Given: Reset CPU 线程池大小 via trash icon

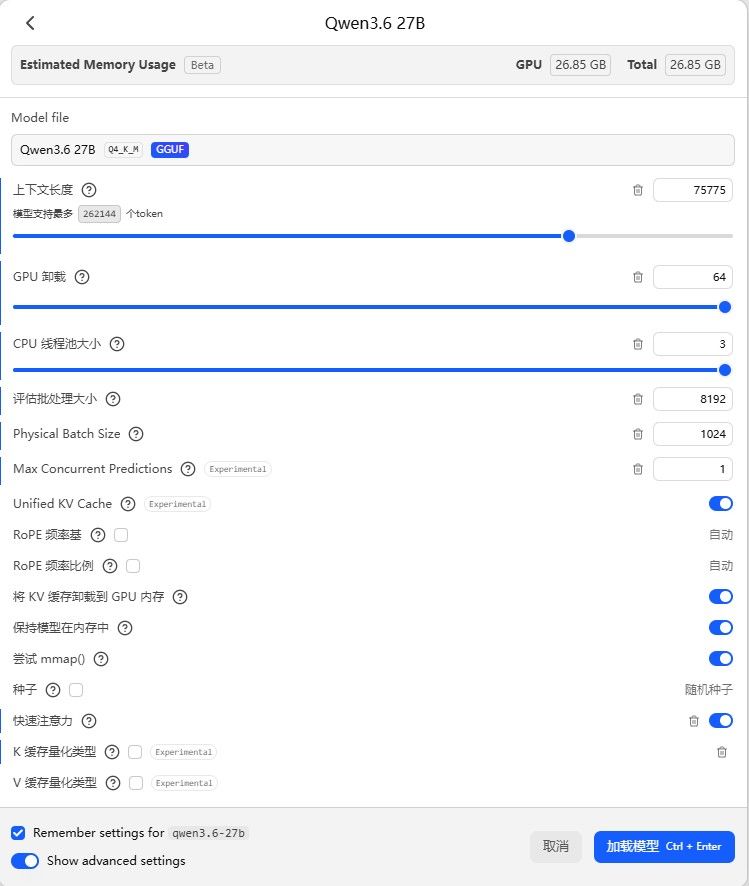Looking at the screenshot, I should point(638,344).
